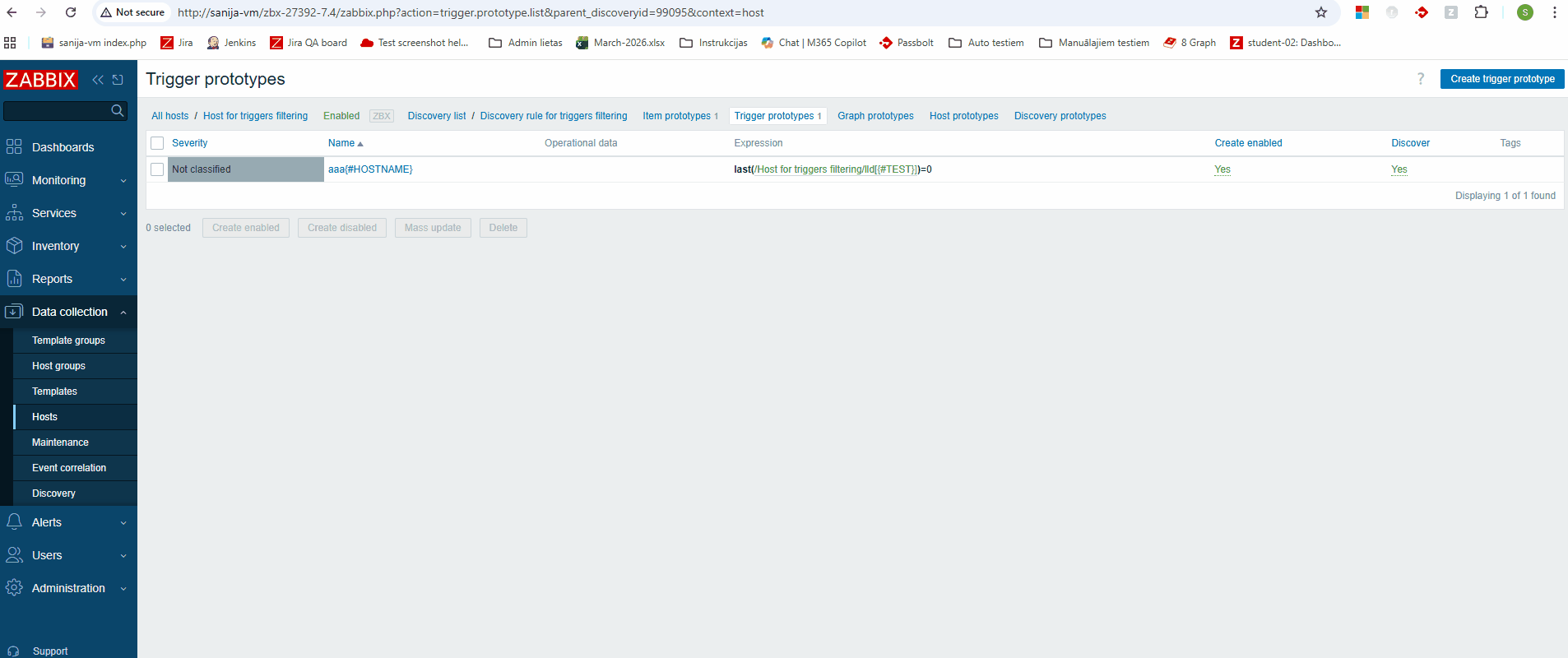The width and height of the screenshot is (1568, 658).
Task: Click the Zabbix logo in sidebar
Action: [x=40, y=80]
